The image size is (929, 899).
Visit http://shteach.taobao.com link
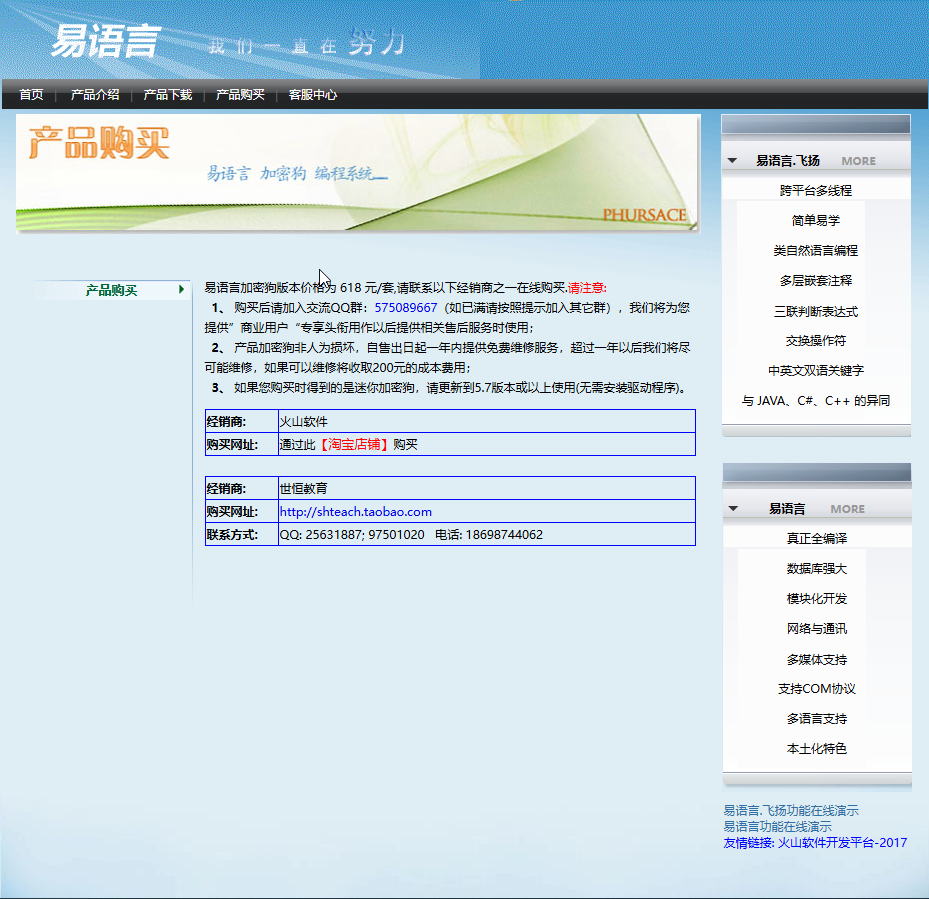[355, 512]
